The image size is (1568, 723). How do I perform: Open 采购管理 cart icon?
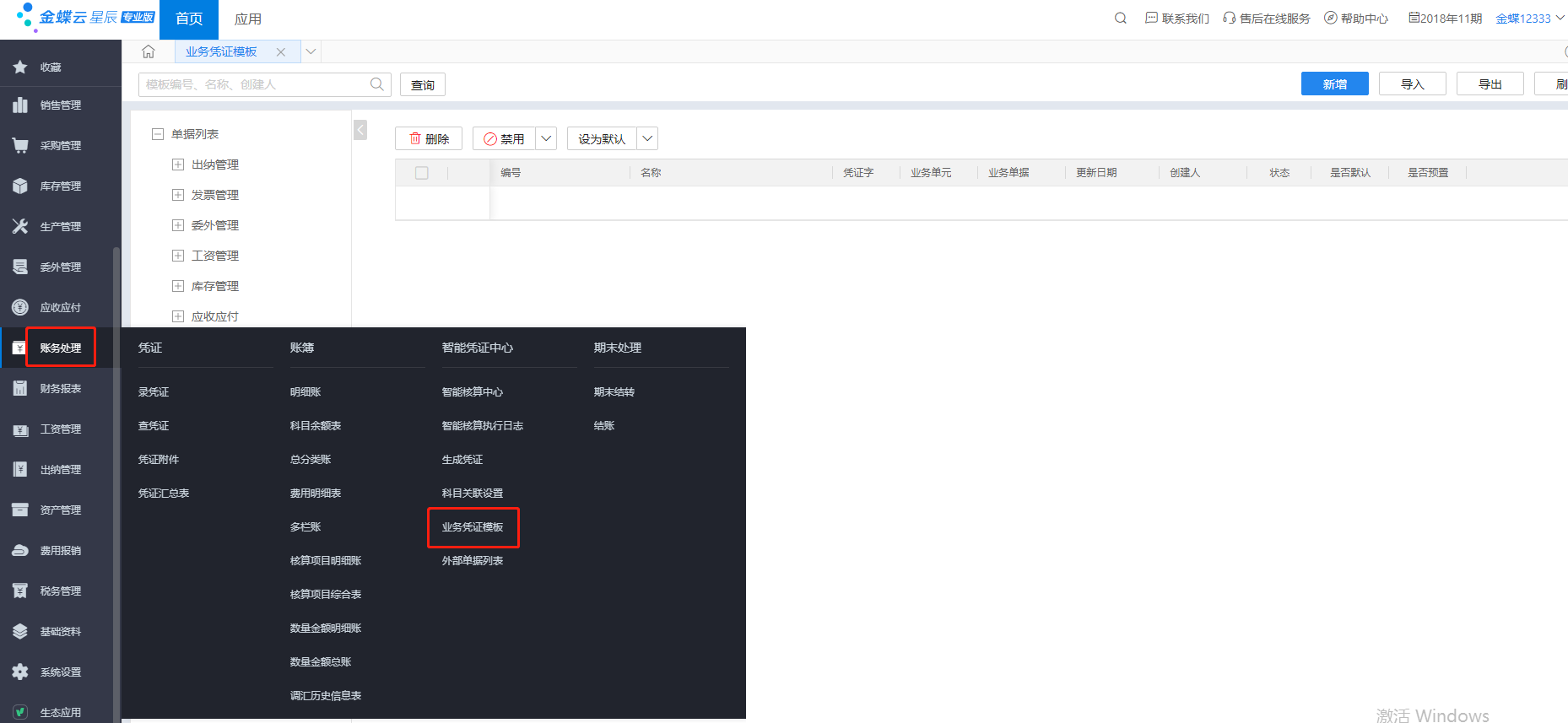click(20, 145)
